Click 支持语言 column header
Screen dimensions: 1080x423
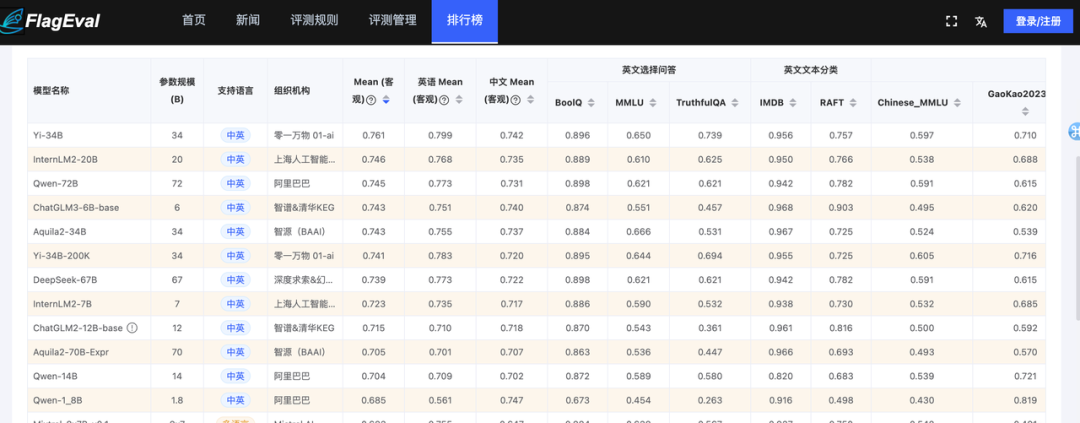pyautogui.click(x=236, y=90)
